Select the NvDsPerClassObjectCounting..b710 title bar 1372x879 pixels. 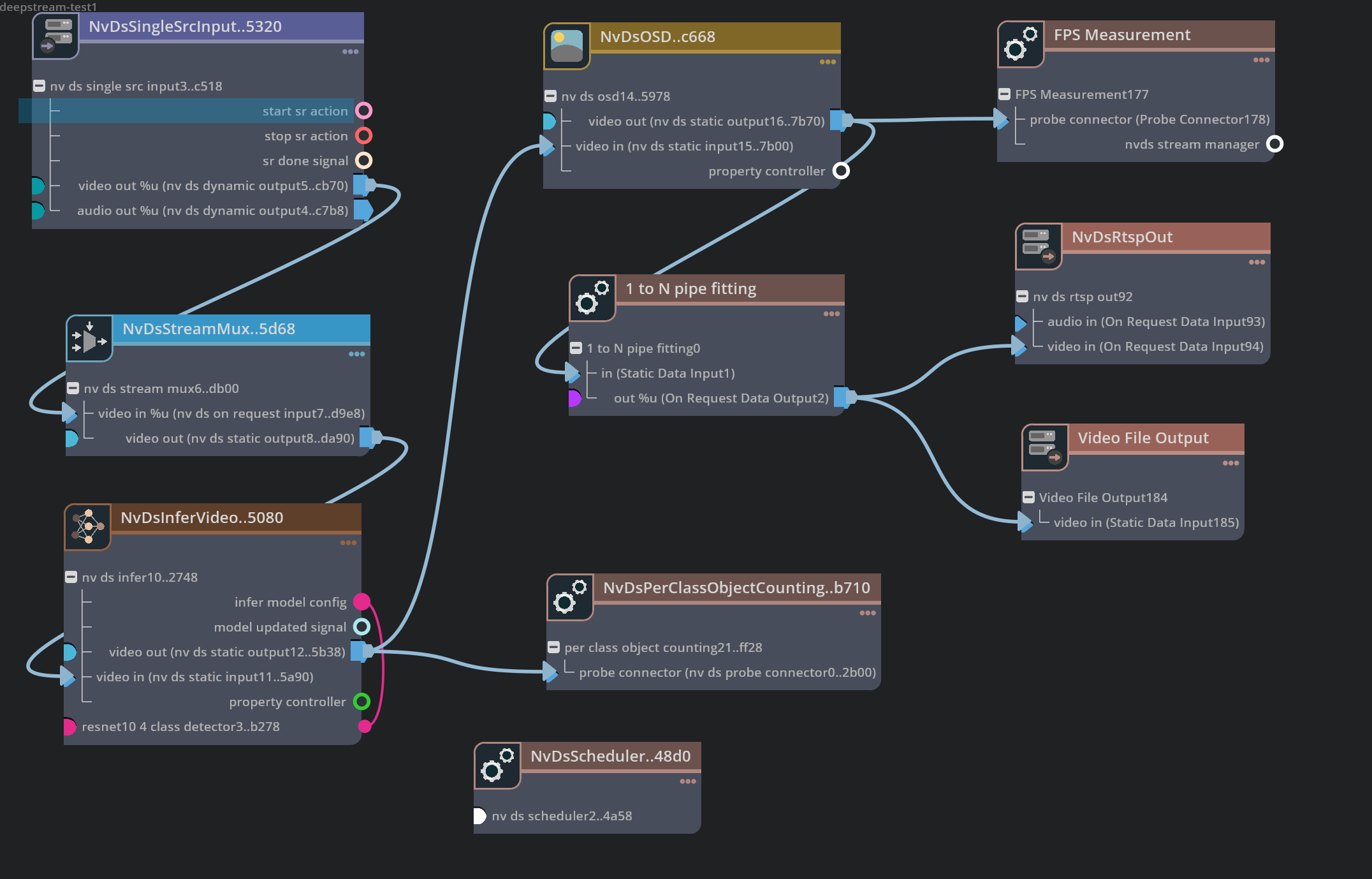point(737,587)
